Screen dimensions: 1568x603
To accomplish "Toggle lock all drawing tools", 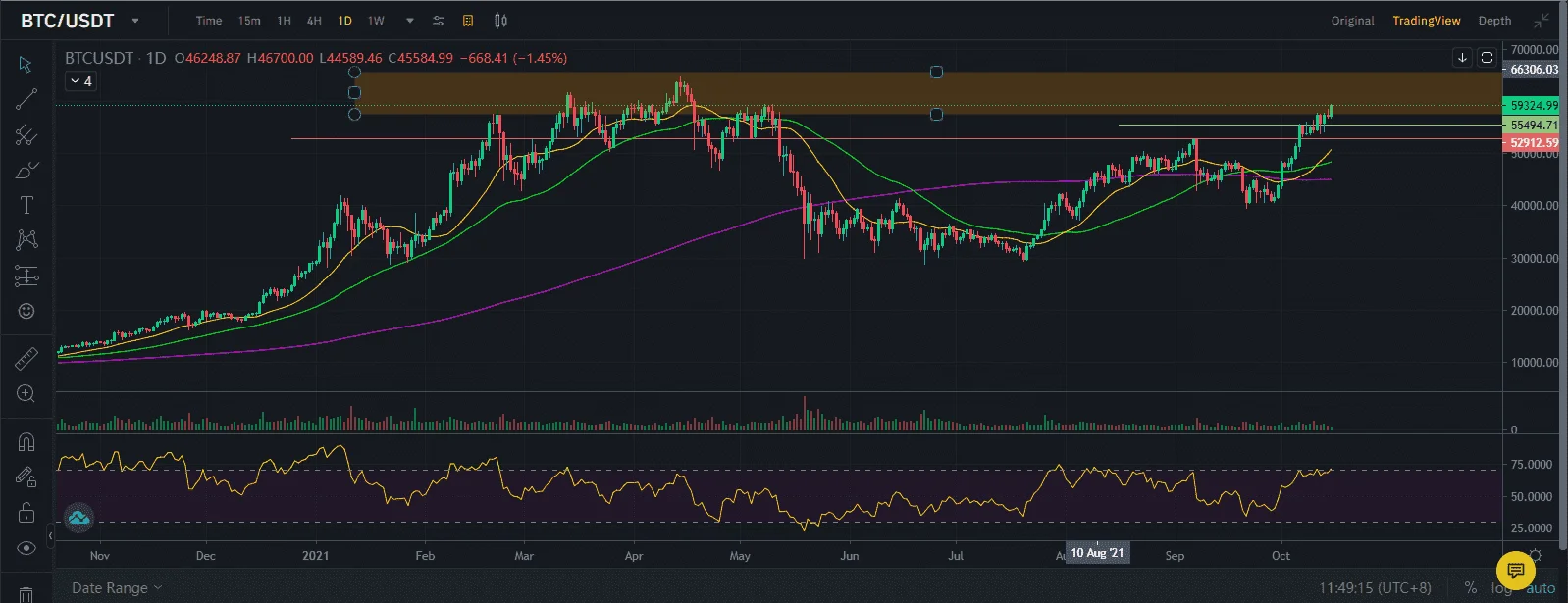I will 26,513.
